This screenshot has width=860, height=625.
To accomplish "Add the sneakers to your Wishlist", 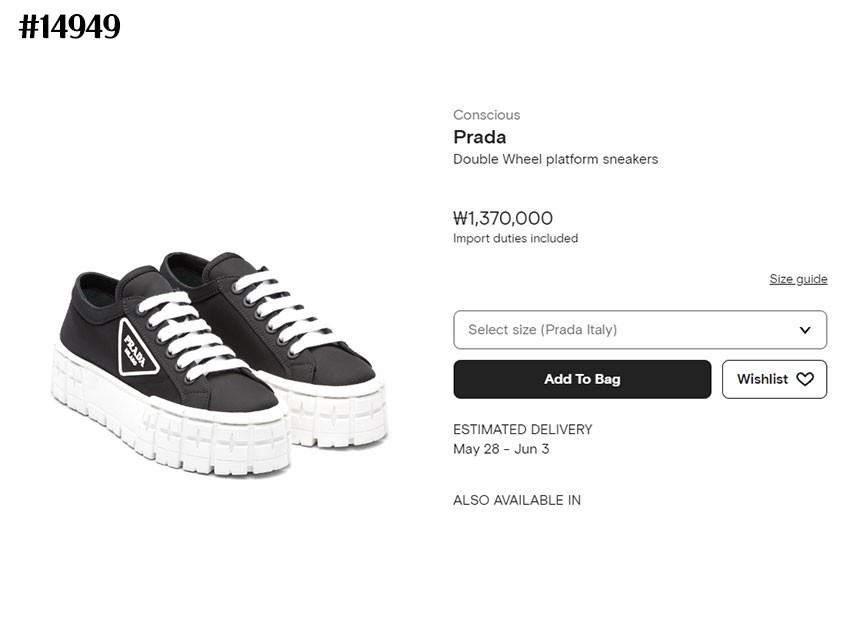I will point(774,379).
